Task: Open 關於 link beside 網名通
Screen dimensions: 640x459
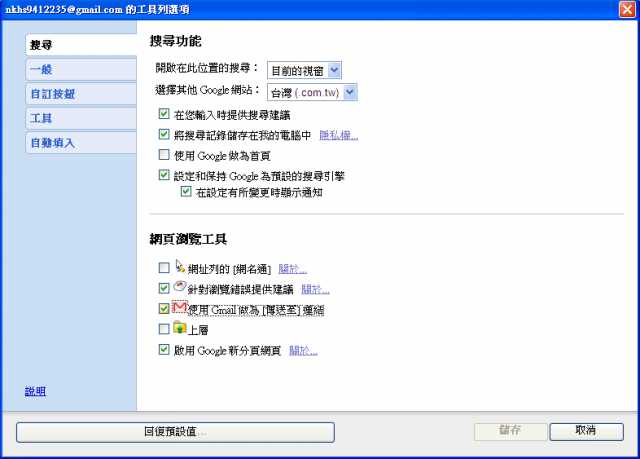Action: pyautogui.click(x=292, y=269)
